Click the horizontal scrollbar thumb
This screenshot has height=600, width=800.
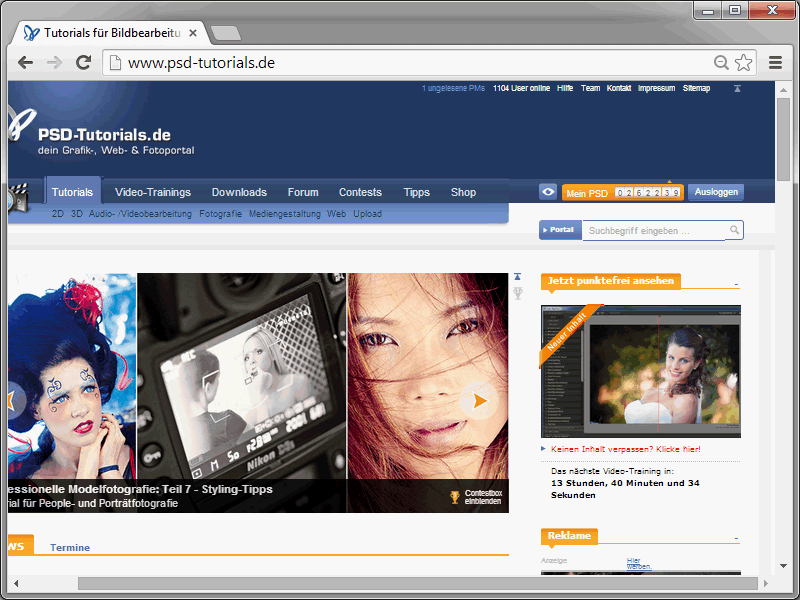click(x=417, y=583)
